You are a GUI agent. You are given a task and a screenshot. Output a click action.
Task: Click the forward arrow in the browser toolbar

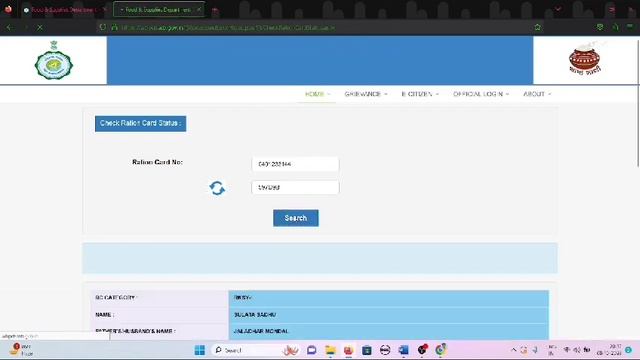[x=25, y=27]
